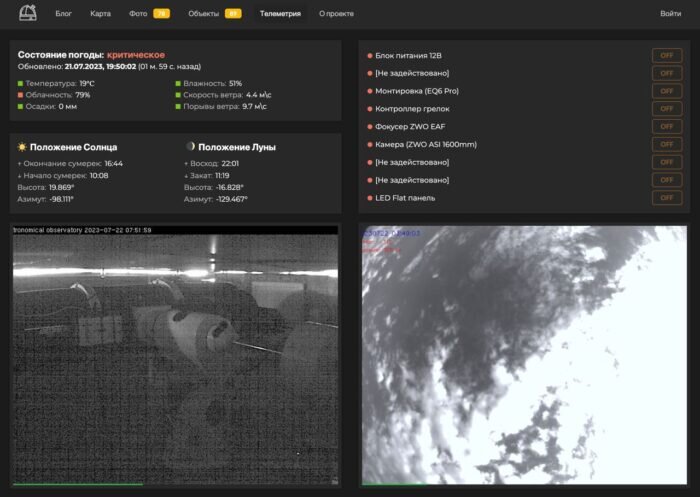This screenshot has height=497, width=700.
Task: Click the green progress bar under sky camera
Action: point(393,484)
